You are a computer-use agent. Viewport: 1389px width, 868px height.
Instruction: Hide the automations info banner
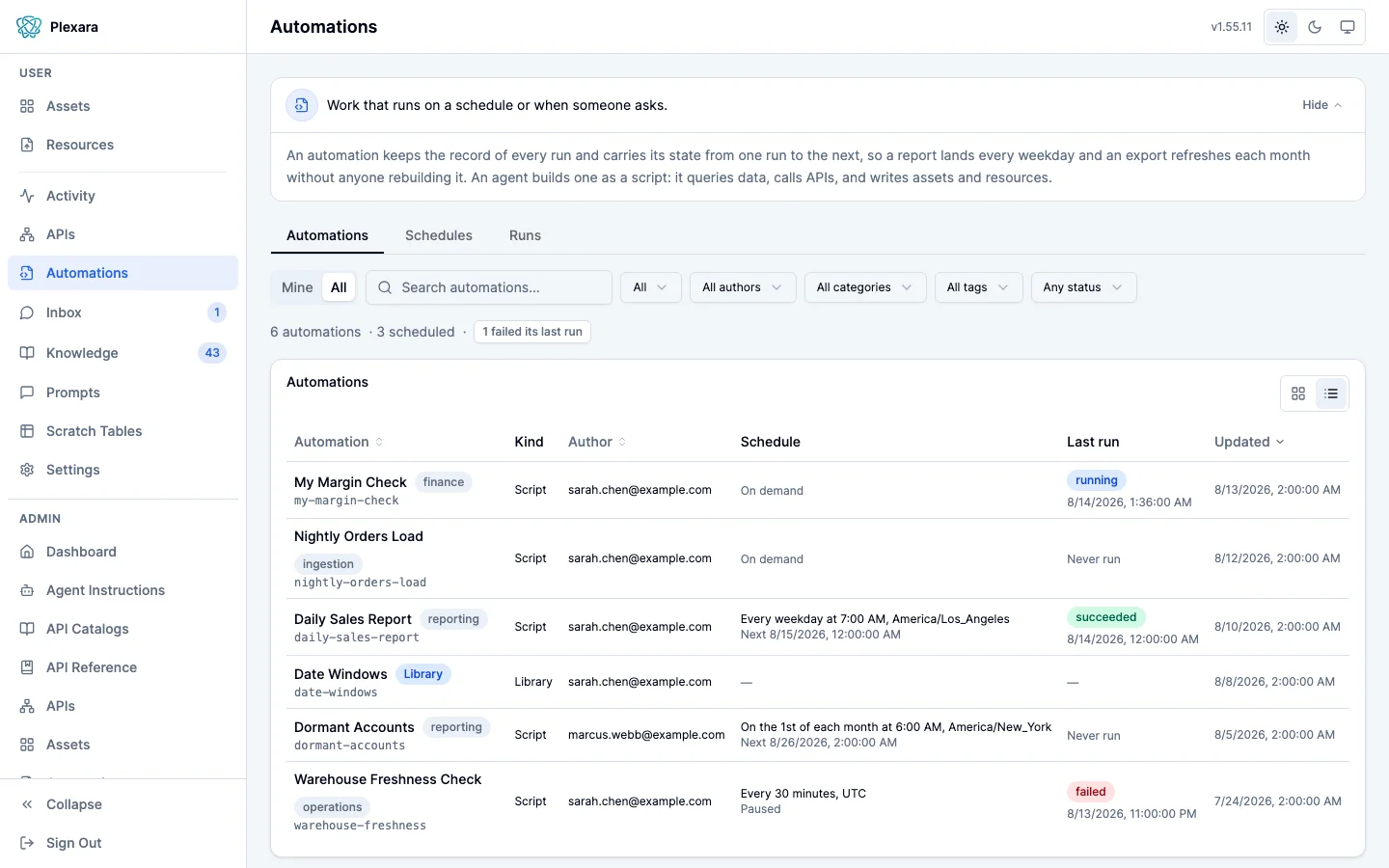pyautogui.click(x=1322, y=105)
